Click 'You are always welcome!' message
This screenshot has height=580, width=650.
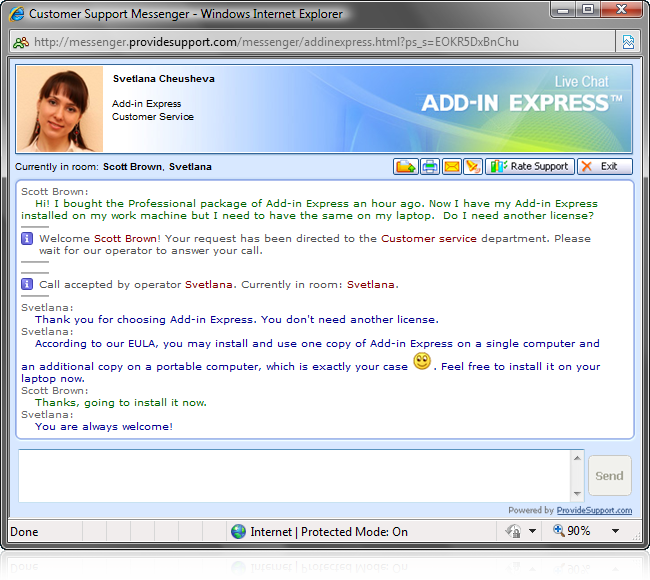pos(104,427)
